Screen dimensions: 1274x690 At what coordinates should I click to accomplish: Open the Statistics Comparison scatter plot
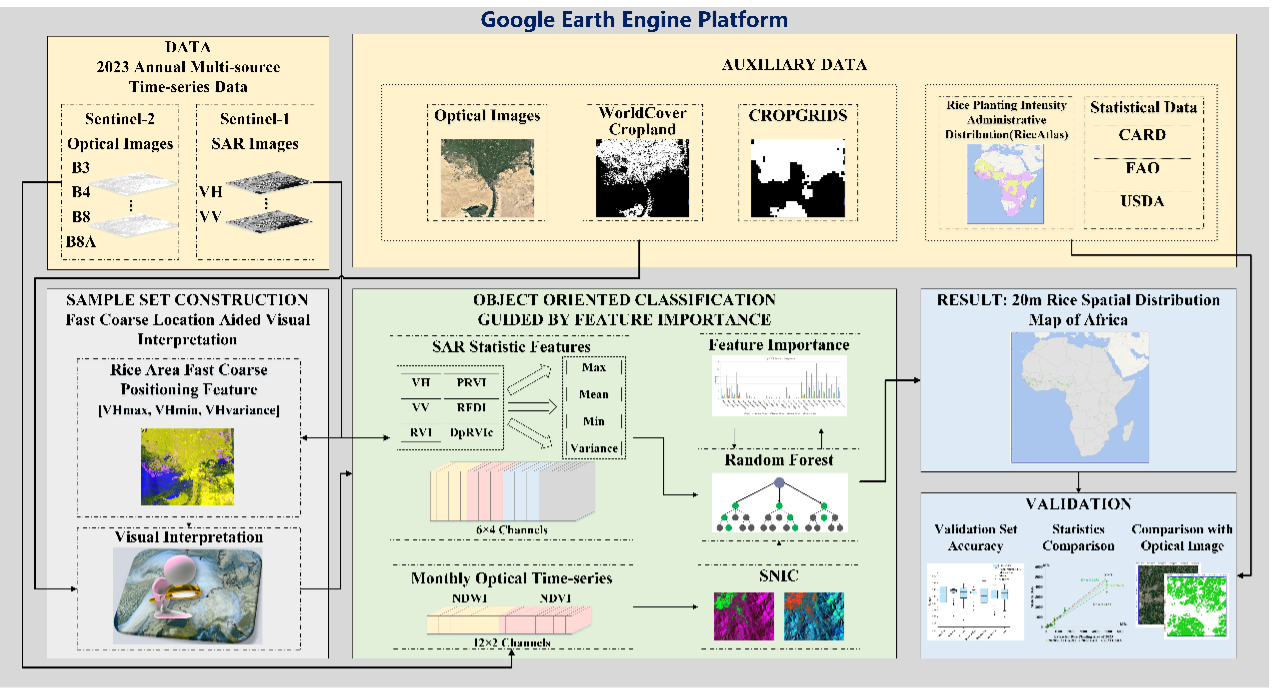(1078, 599)
